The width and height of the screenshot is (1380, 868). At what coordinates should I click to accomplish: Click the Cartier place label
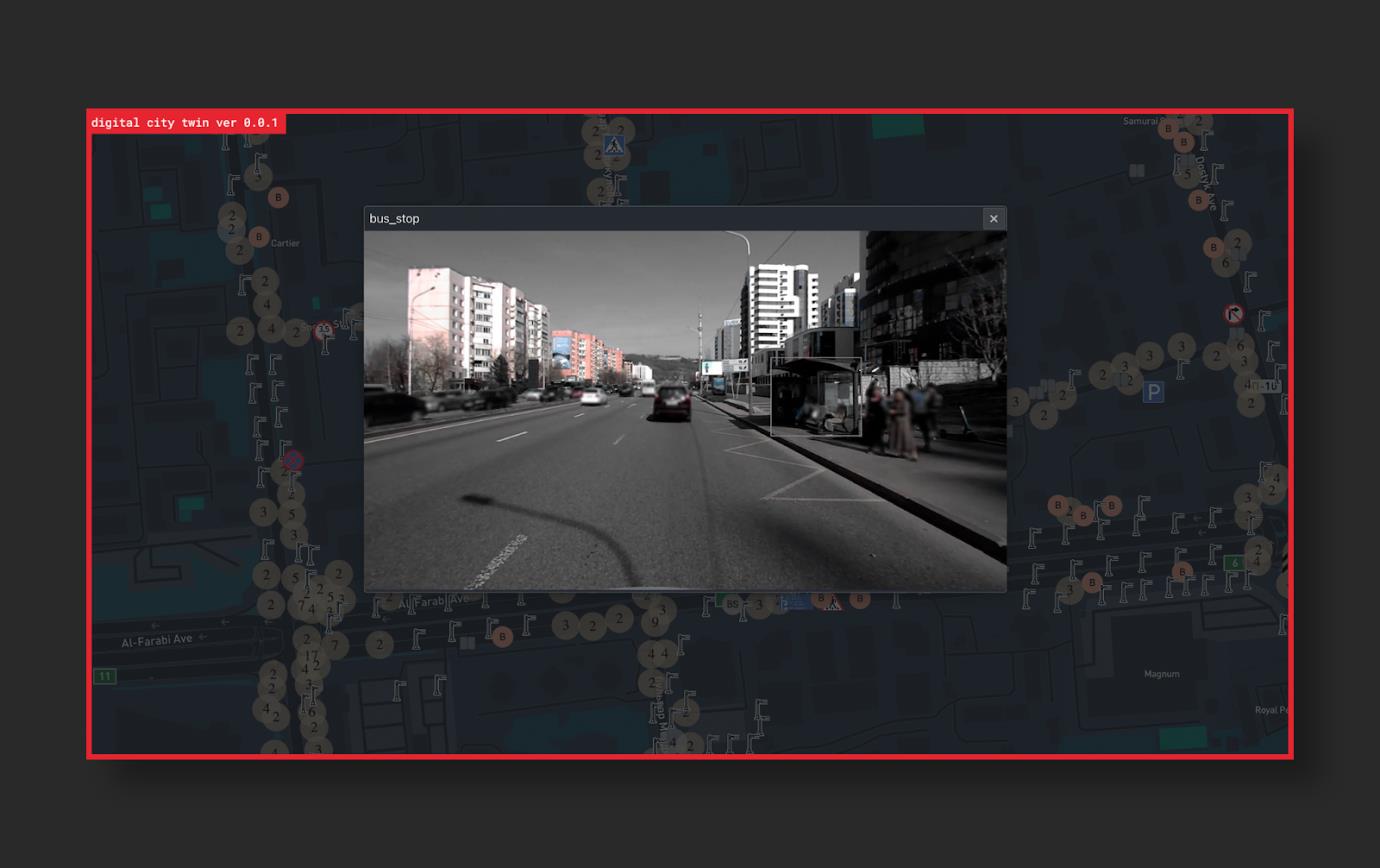click(x=285, y=243)
